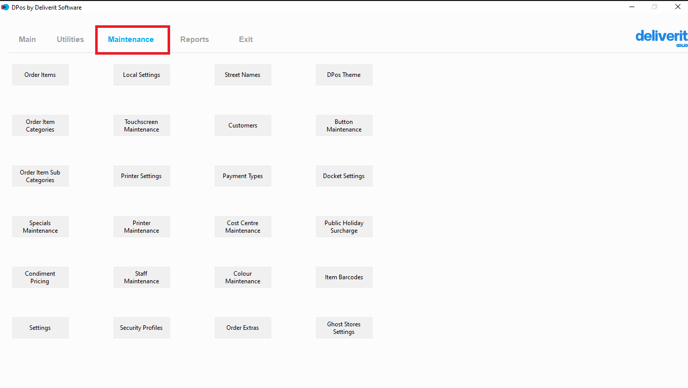Open Security Profiles

tap(142, 328)
